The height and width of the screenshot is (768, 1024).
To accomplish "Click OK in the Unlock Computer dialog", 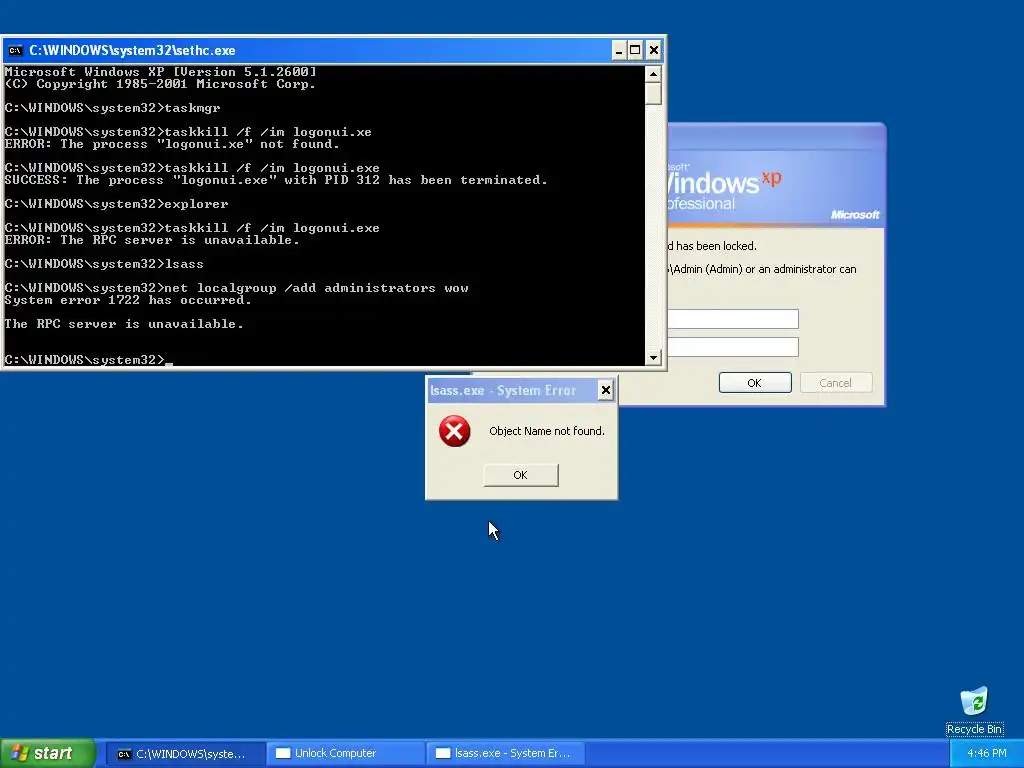I will 755,383.
